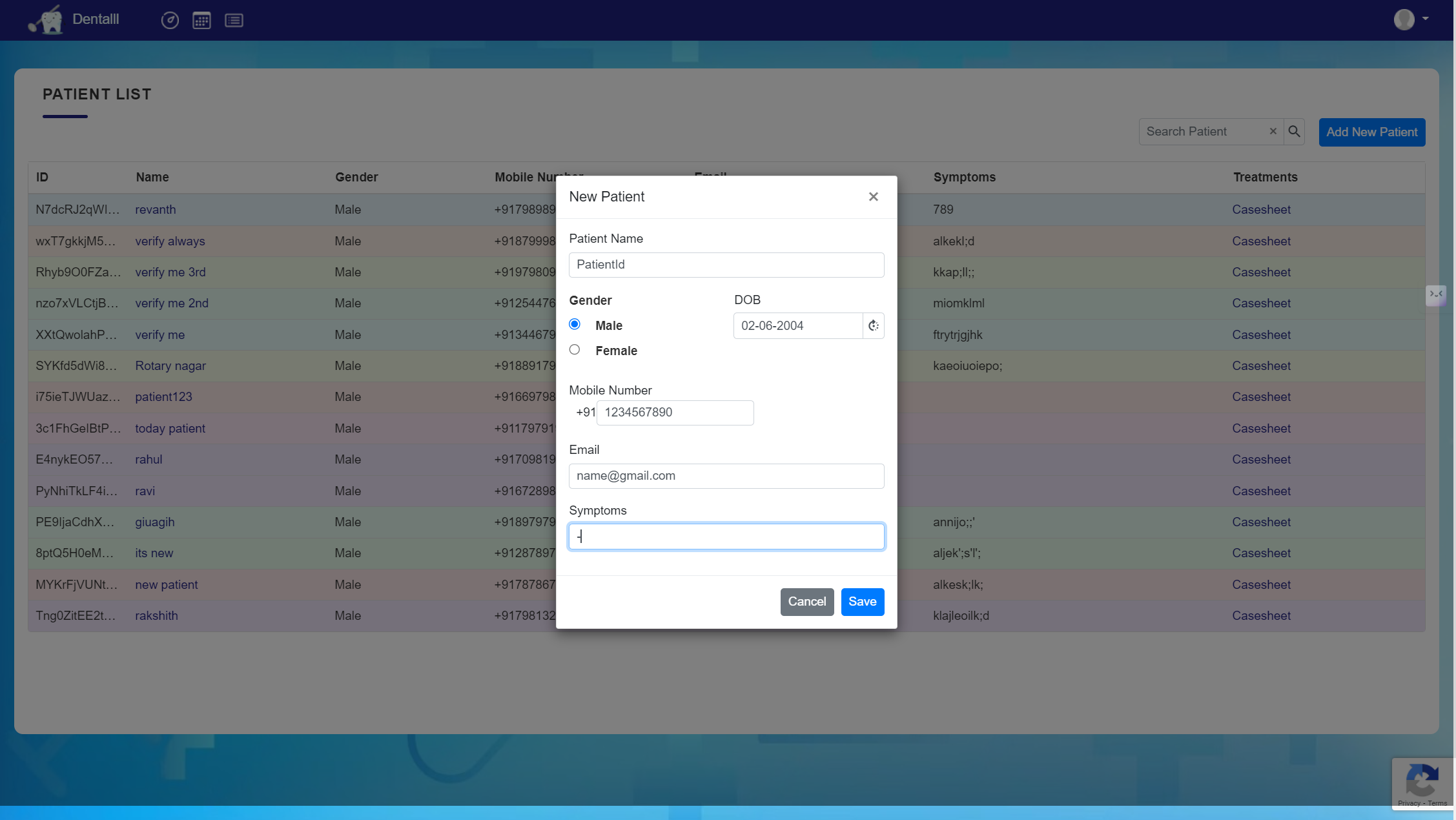Open the calendar icon in top navbar

coord(201,21)
